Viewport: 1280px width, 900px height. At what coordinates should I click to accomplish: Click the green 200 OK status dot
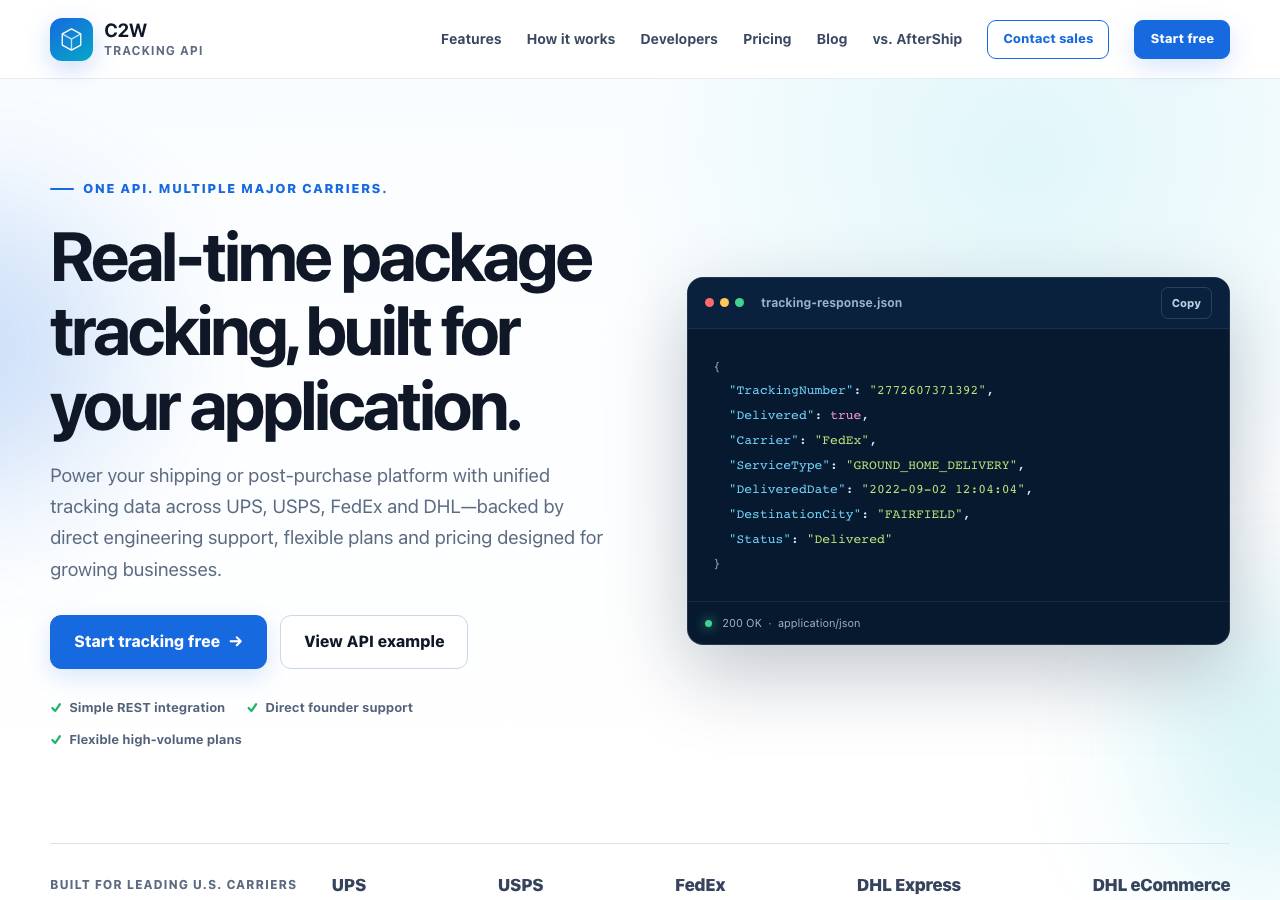point(708,623)
